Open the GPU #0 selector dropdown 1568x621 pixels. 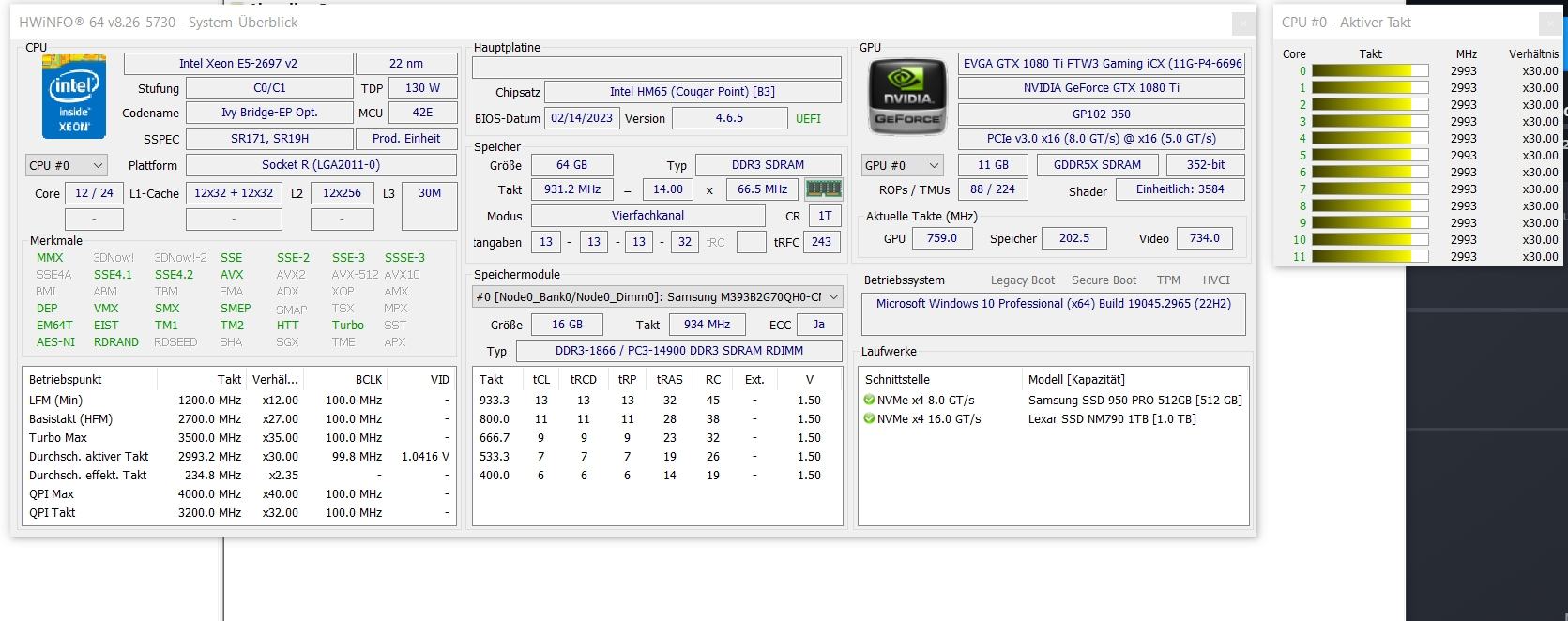click(x=902, y=166)
